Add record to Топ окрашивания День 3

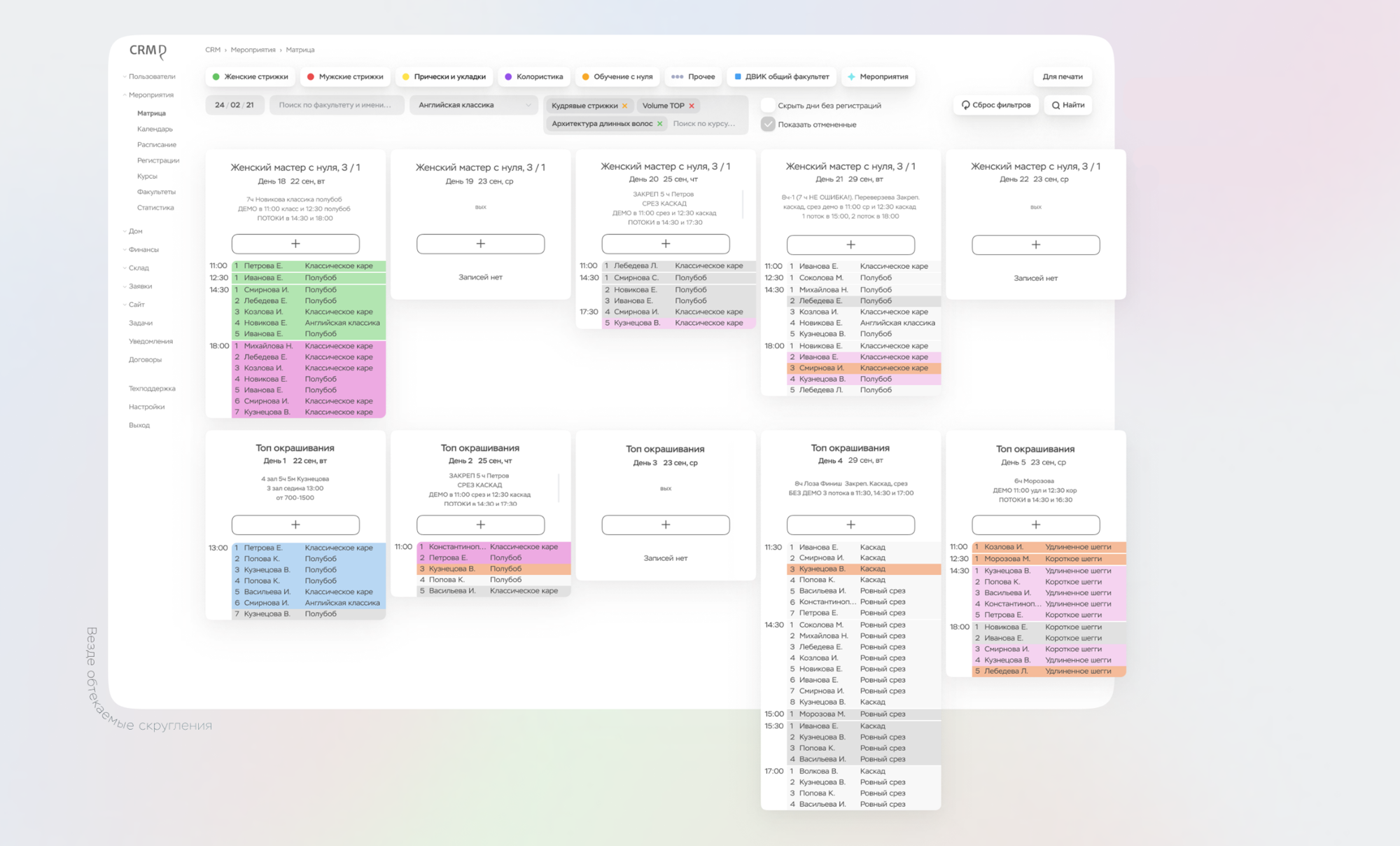[x=665, y=525]
